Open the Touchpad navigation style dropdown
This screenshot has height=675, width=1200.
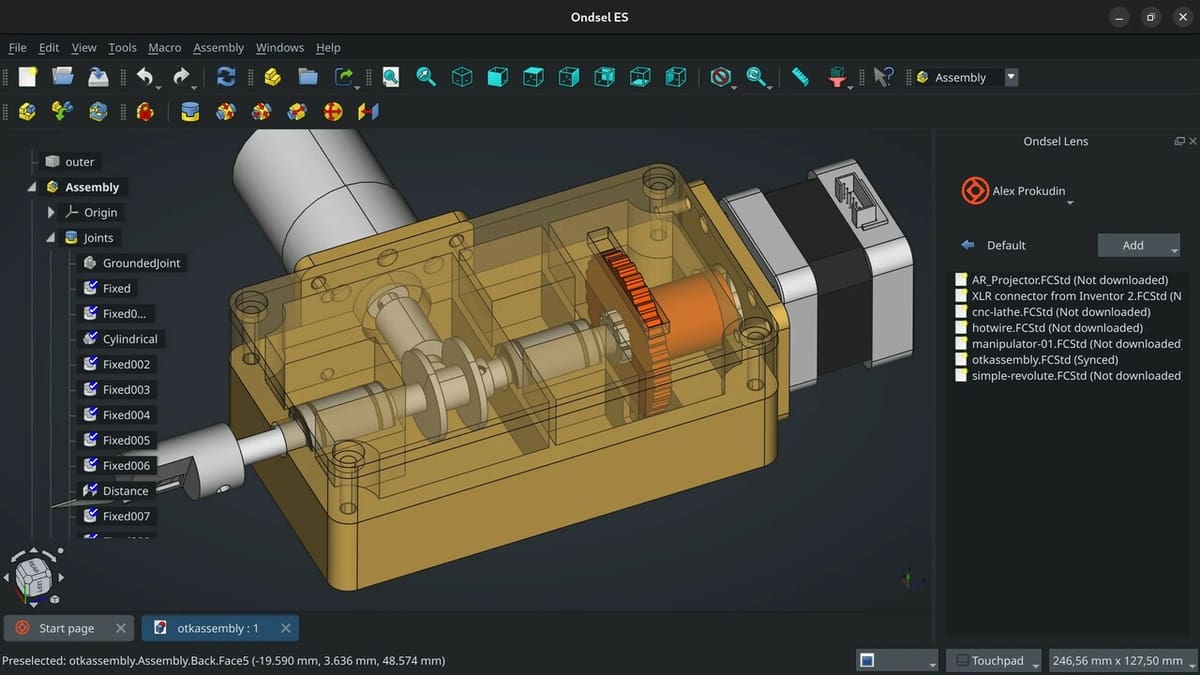[994, 660]
